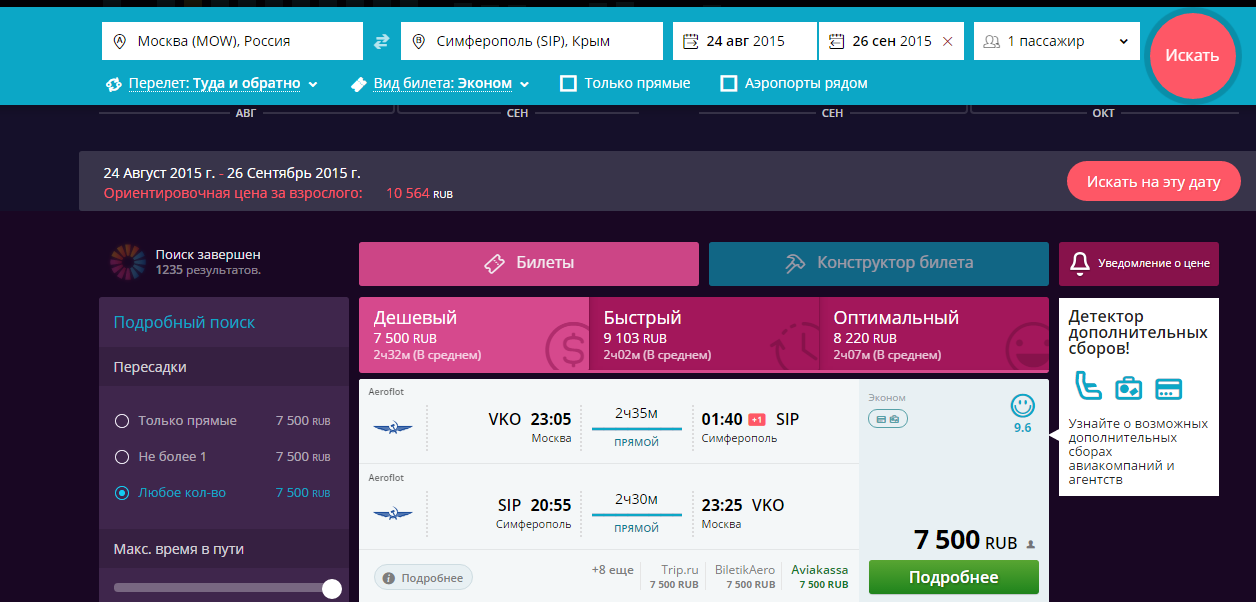Viewport: 1256px width, 602px height.
Task: Click the calendar icon beside 24 авг 2015
Action: [690, 42]
